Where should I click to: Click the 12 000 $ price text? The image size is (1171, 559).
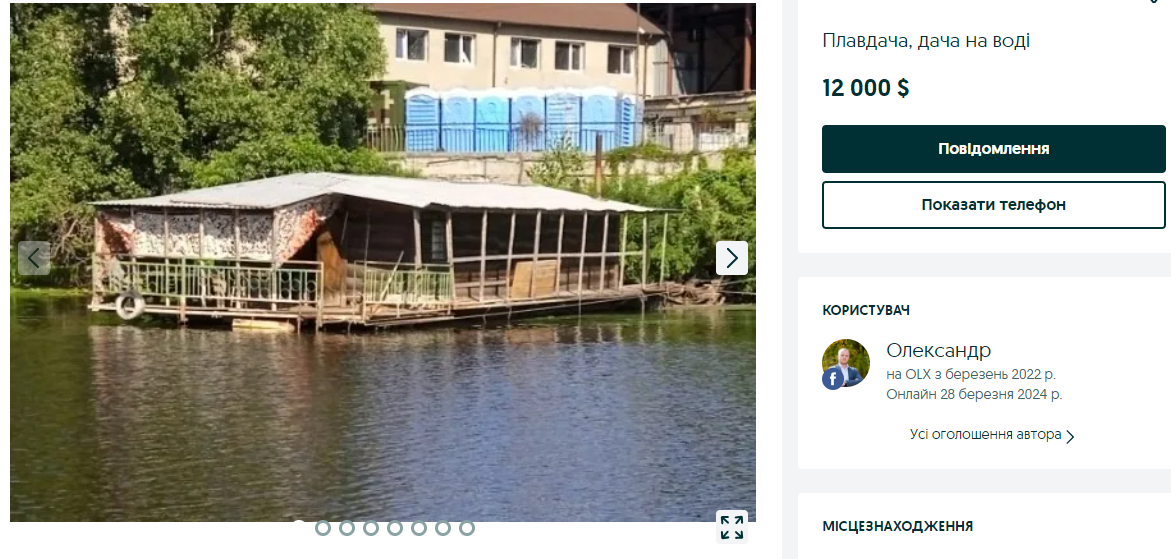pos(866,88)
